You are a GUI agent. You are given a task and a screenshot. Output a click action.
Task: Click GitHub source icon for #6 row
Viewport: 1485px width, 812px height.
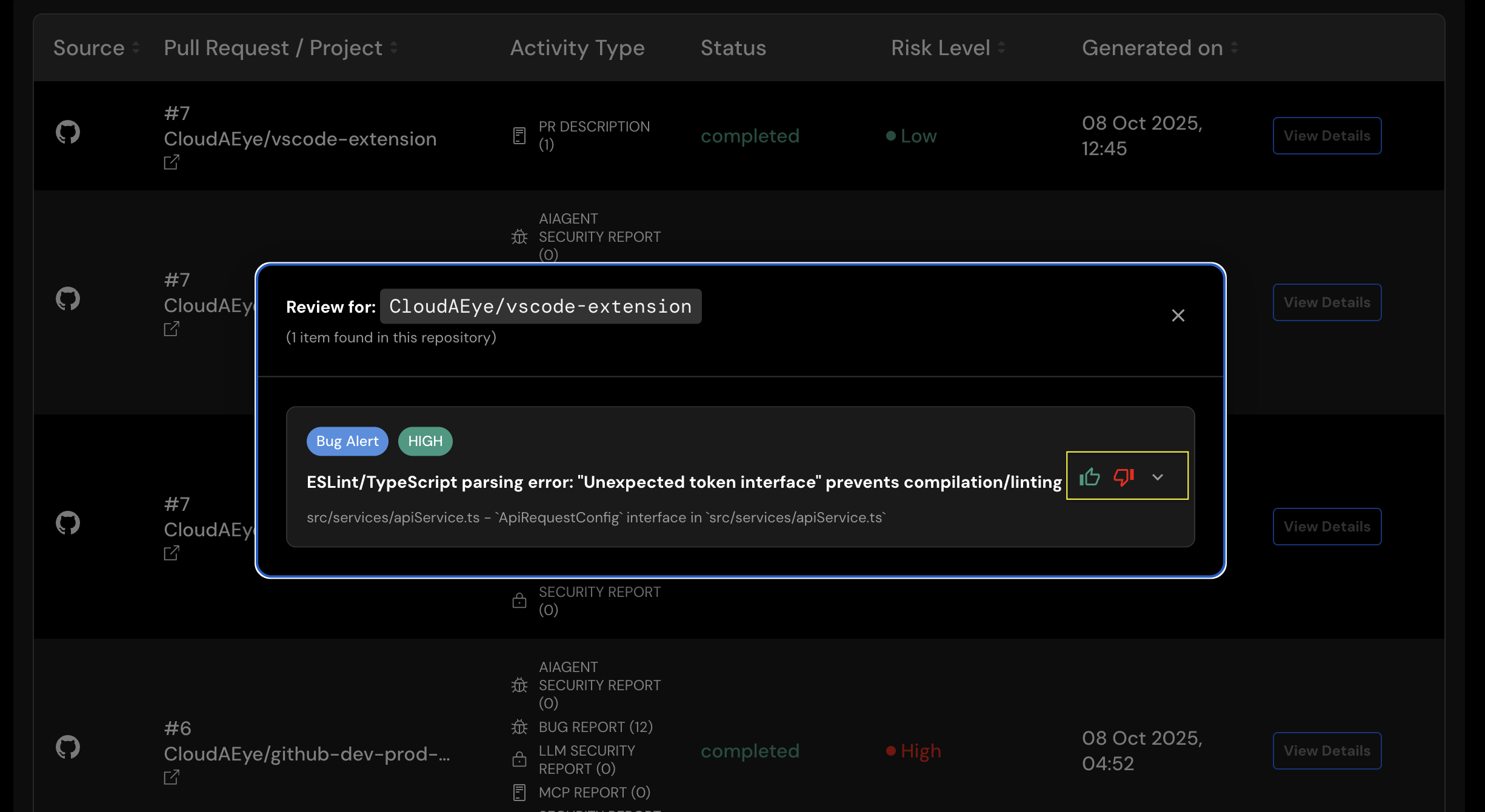coord(68,747)
